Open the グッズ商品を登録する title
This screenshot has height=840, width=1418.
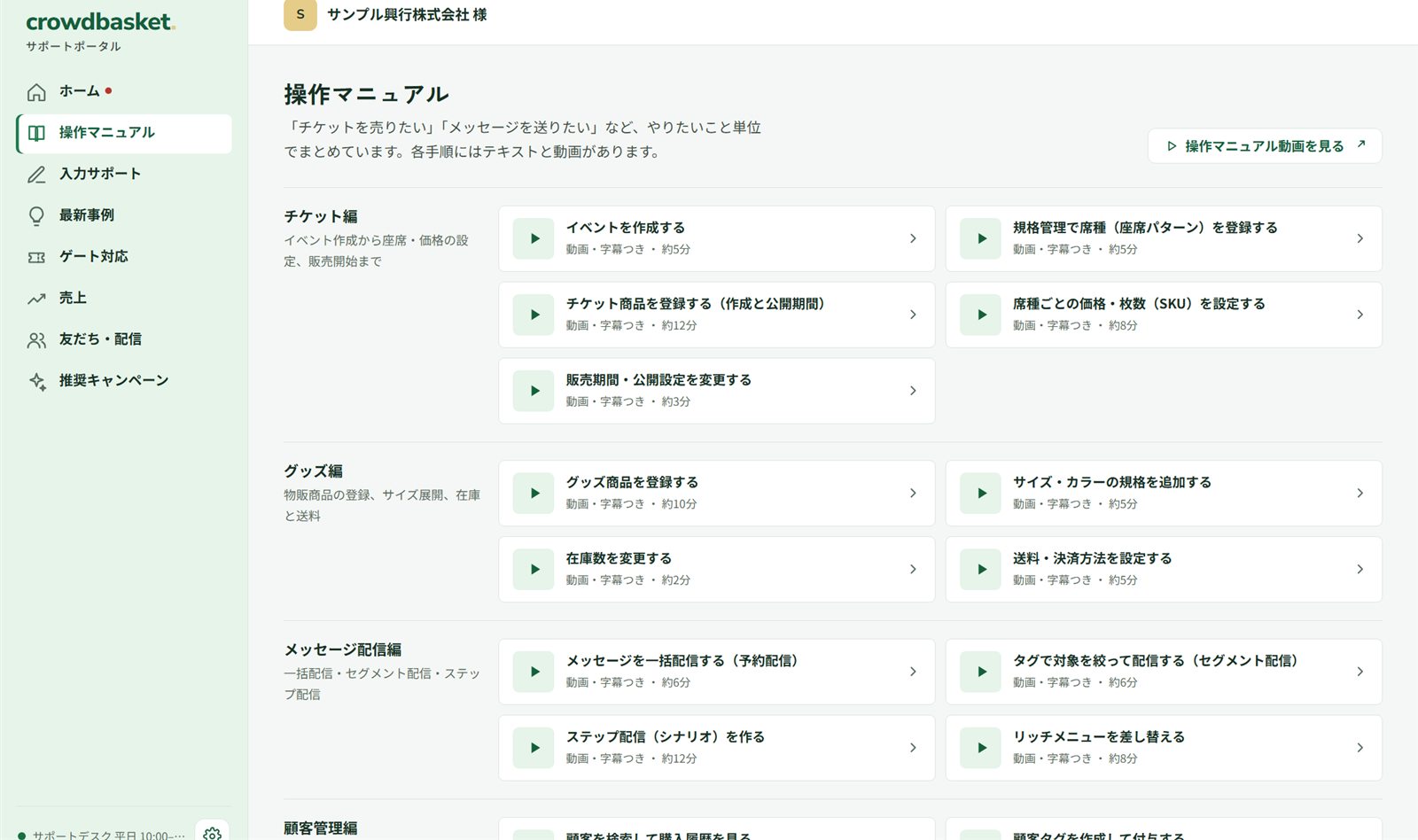[x=632, y=483]
